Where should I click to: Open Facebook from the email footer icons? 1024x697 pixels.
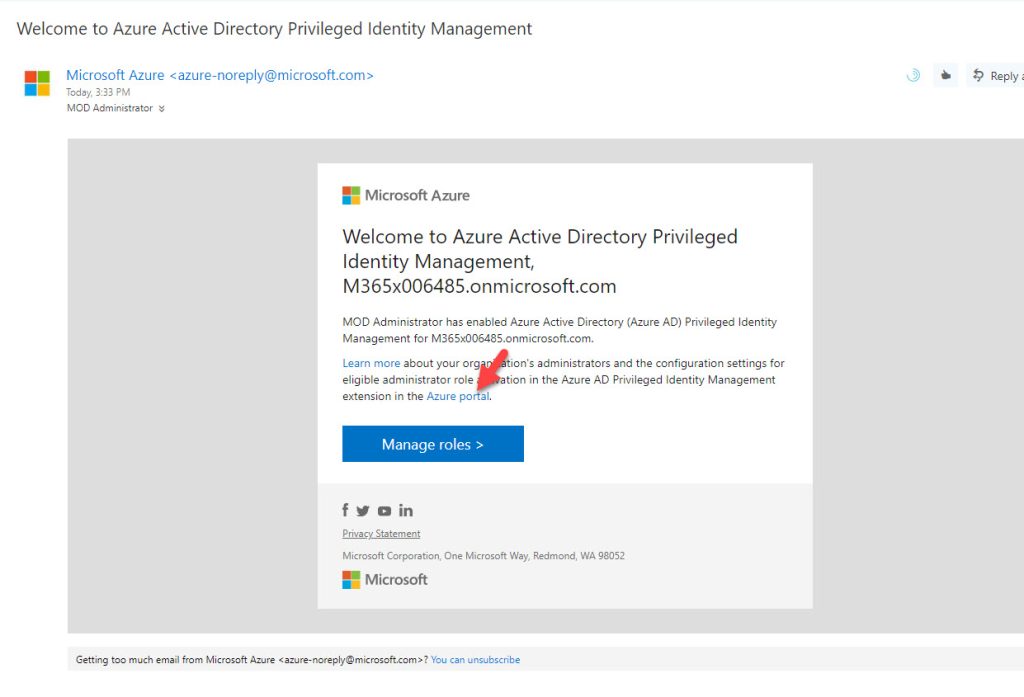[344, 510]
